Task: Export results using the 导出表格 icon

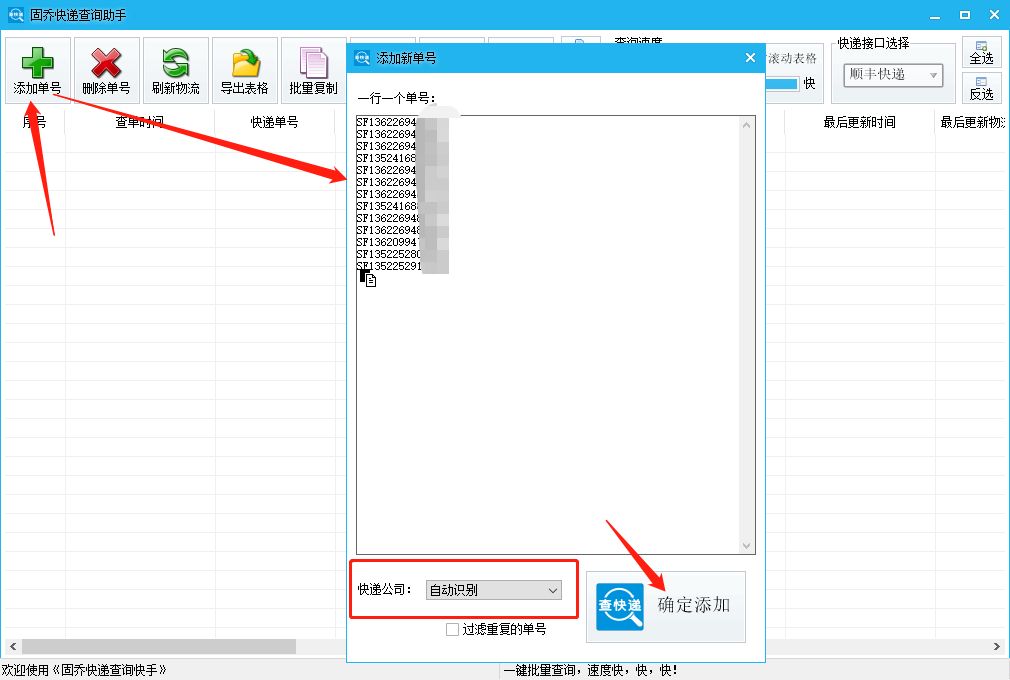Action: [x=243, y=68]
